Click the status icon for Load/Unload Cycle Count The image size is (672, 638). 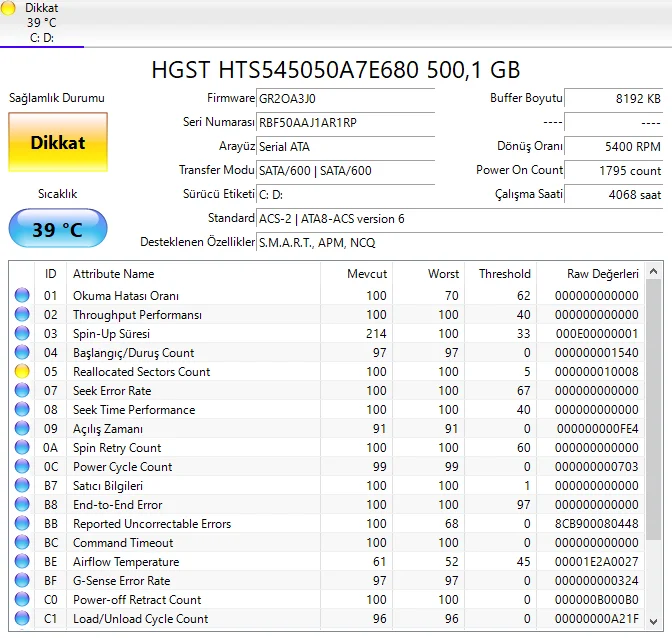22,619
